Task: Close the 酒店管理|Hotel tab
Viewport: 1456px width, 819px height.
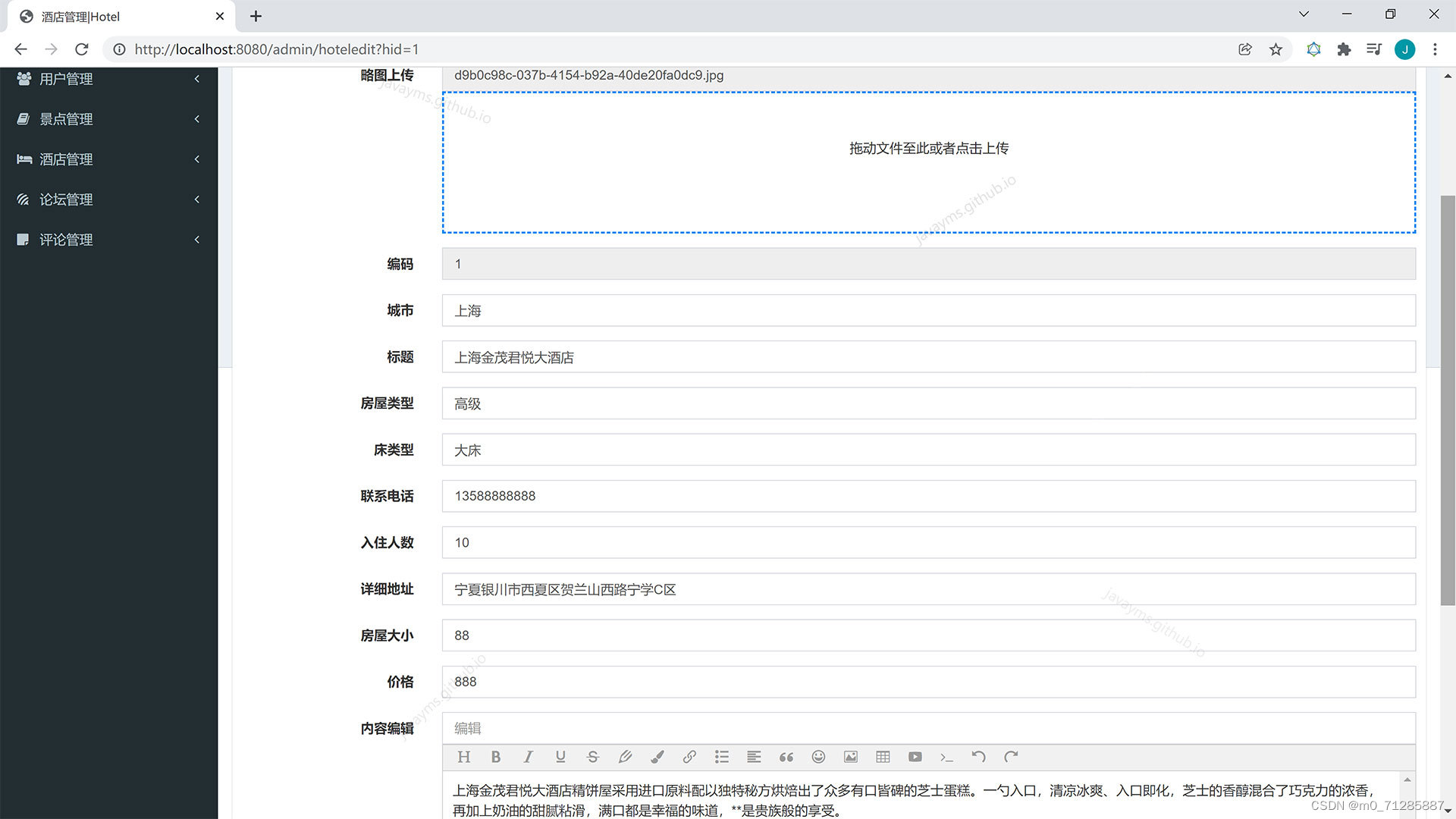Action: pos(220,16)
